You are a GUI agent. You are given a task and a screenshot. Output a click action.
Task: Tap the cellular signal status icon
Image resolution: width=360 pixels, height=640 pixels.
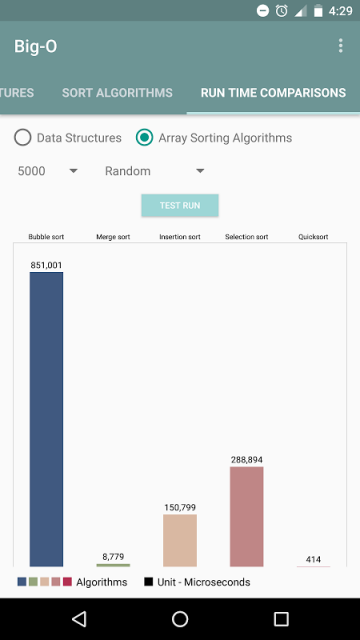pyautogui.click(x=300, y=11)
